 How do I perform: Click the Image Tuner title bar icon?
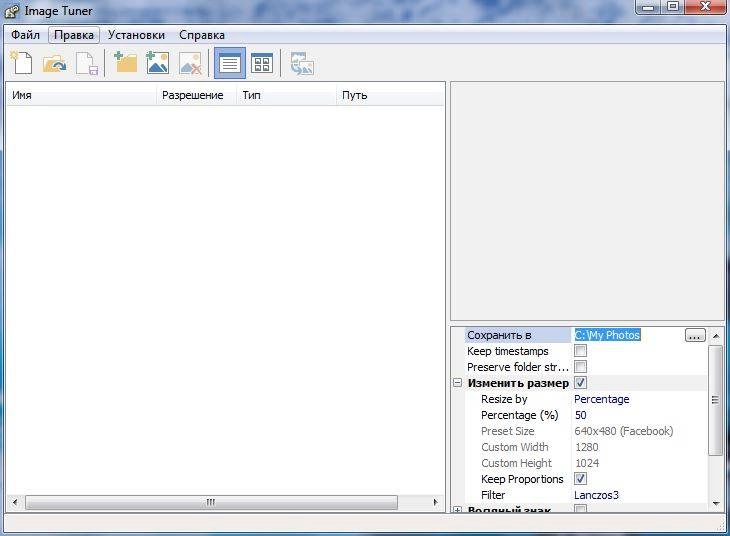point(12,11)
